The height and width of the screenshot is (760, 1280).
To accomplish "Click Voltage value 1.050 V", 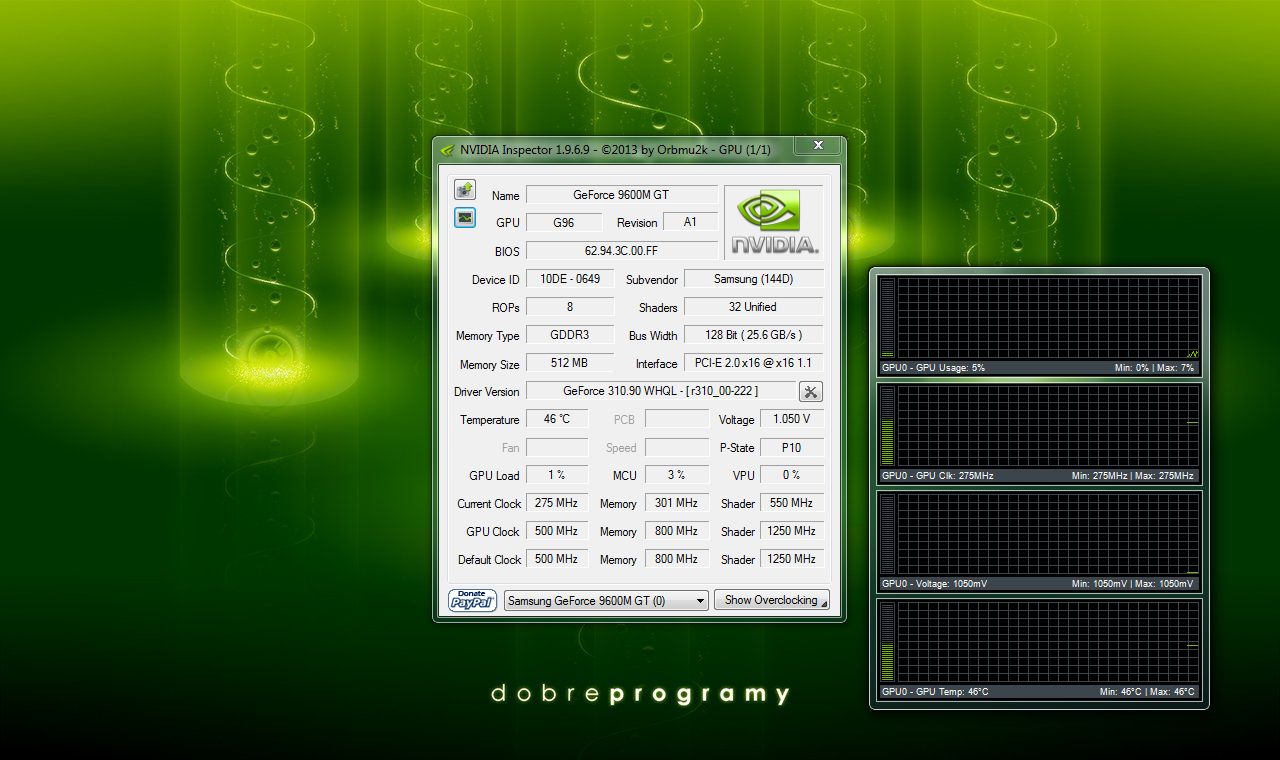I will [x=792, y=419].
